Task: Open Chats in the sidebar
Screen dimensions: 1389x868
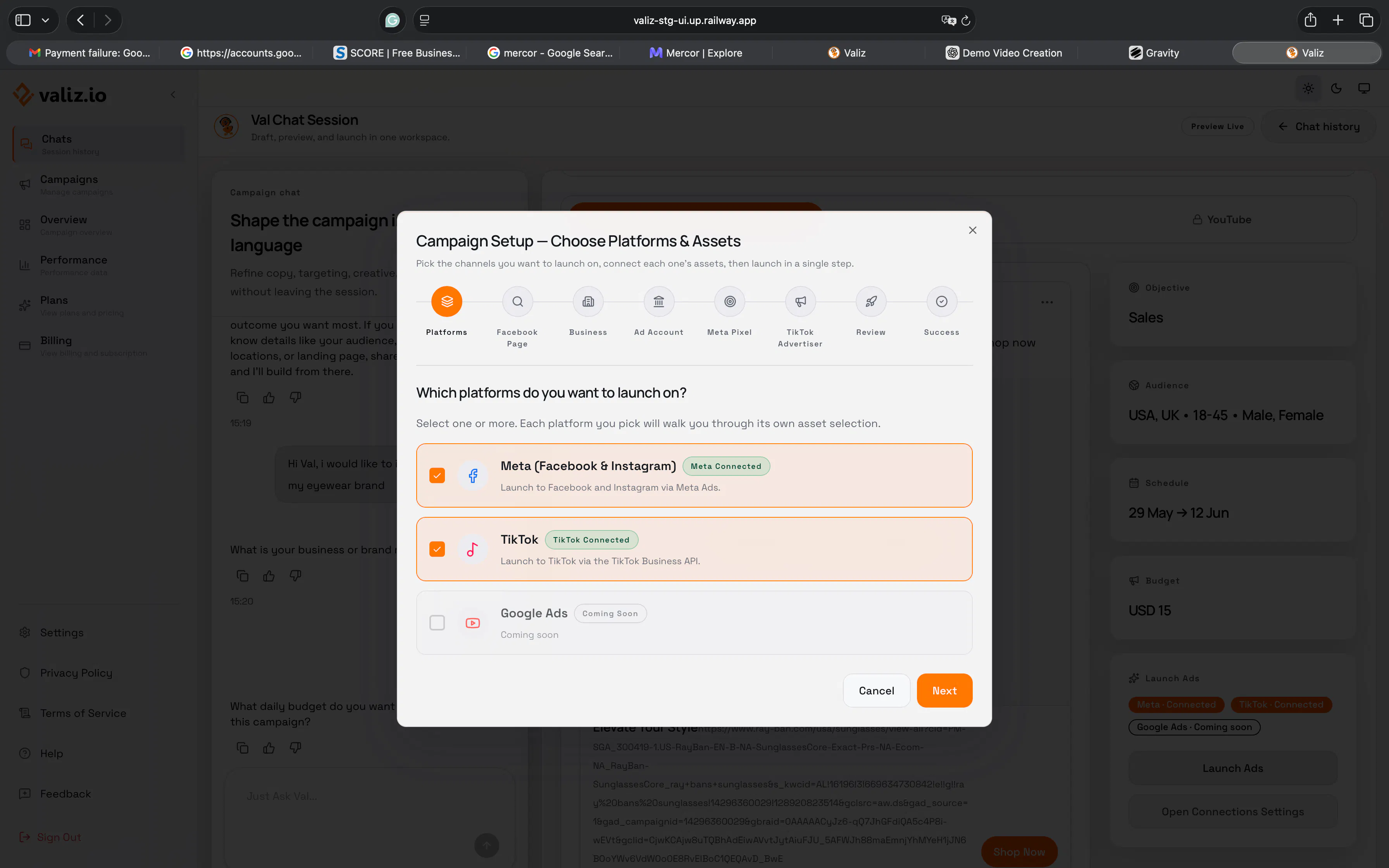Action: point(99,144)
